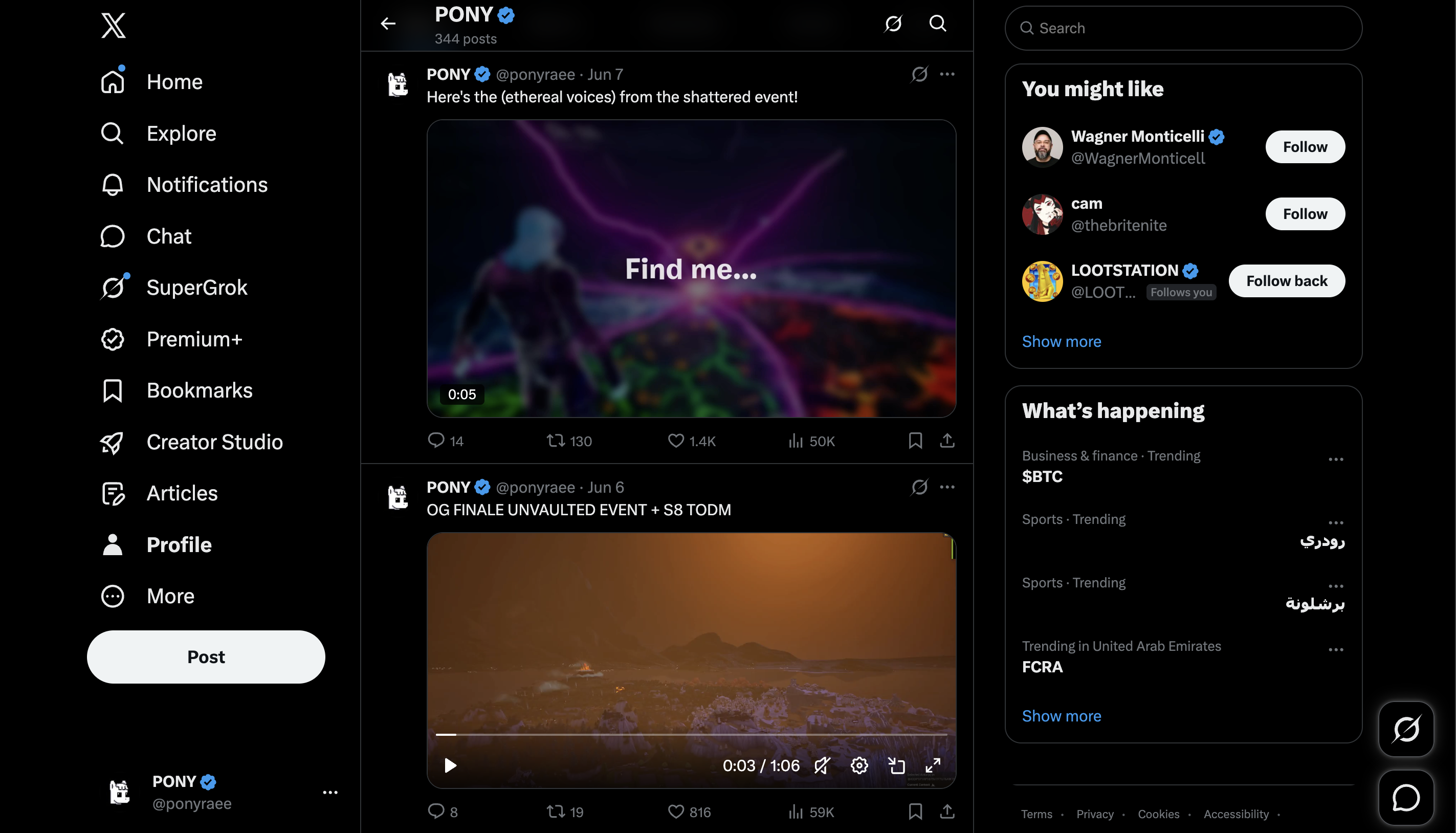
Task: Open the FCRA trending topic
Action: 1042,667
